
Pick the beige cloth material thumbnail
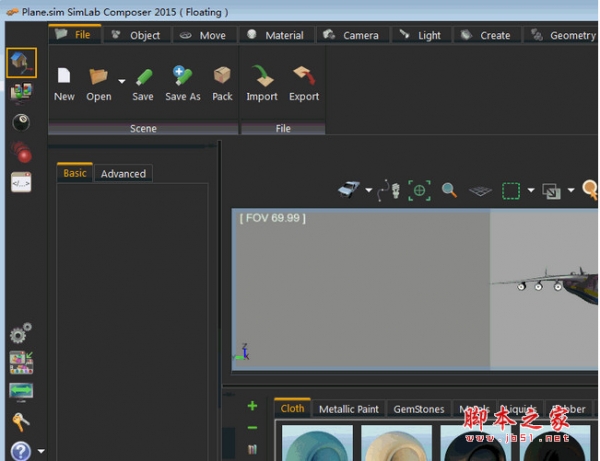[396, 443]
